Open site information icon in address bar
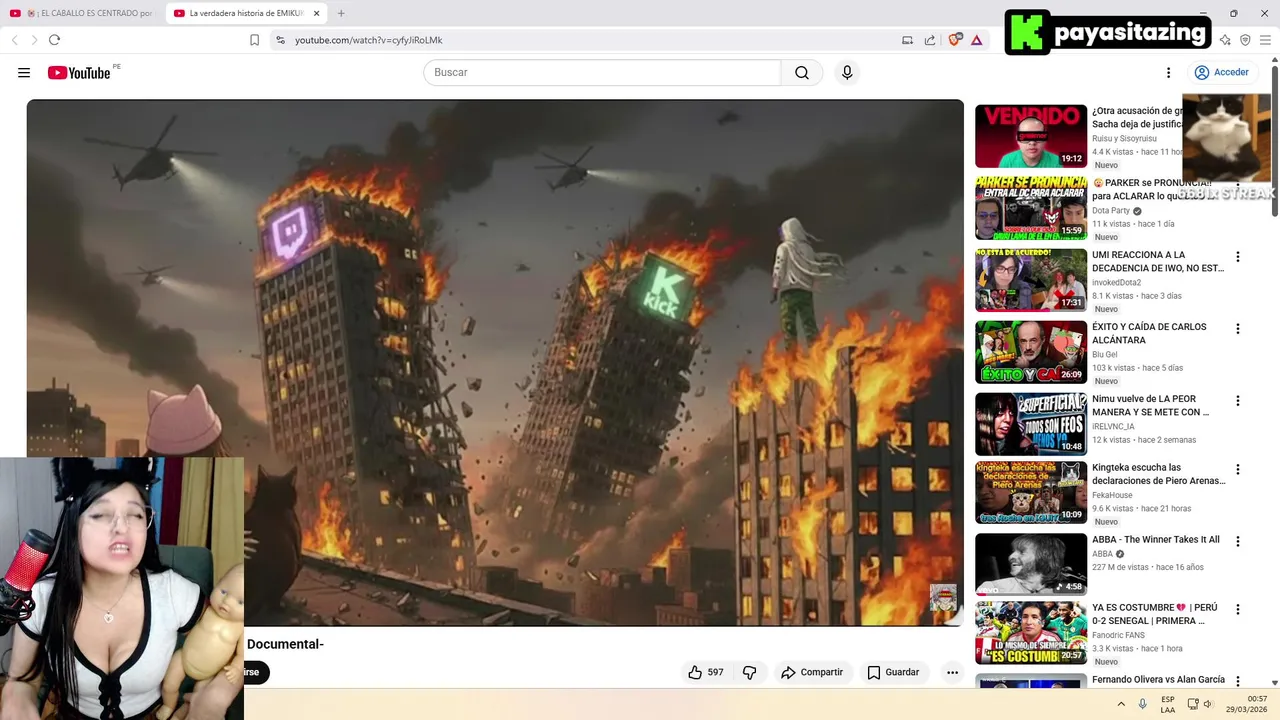The width and height of the screenshot is (1280, 720). point(281,40)
